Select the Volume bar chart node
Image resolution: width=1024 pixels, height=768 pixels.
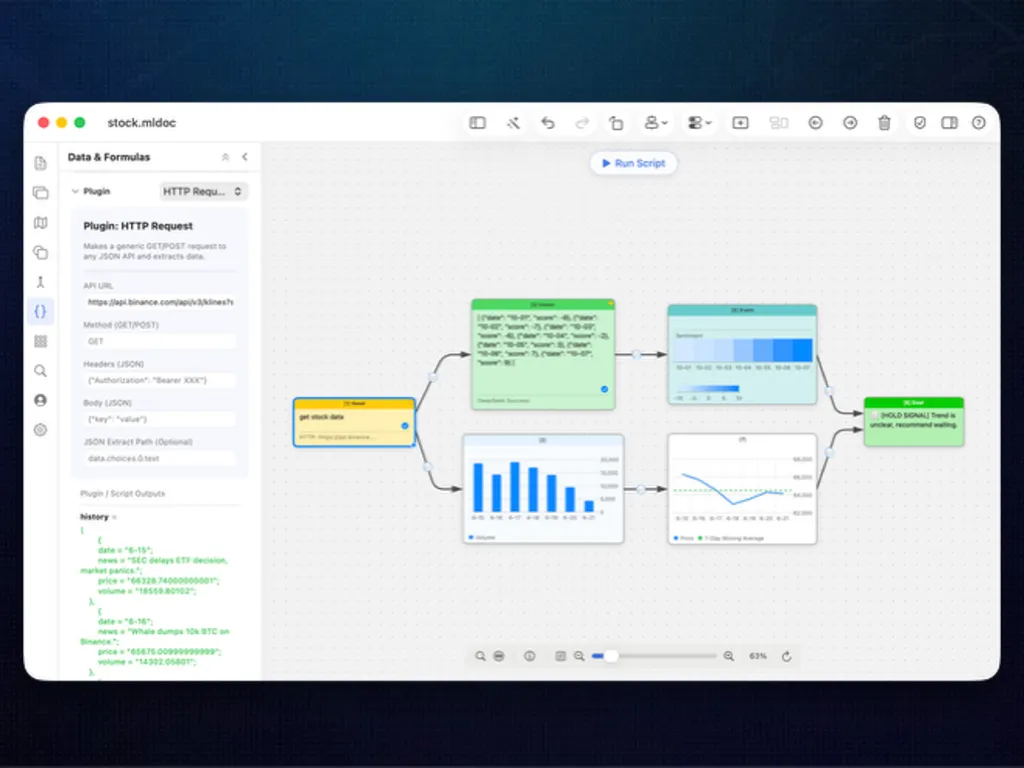[x=543, y=489]
